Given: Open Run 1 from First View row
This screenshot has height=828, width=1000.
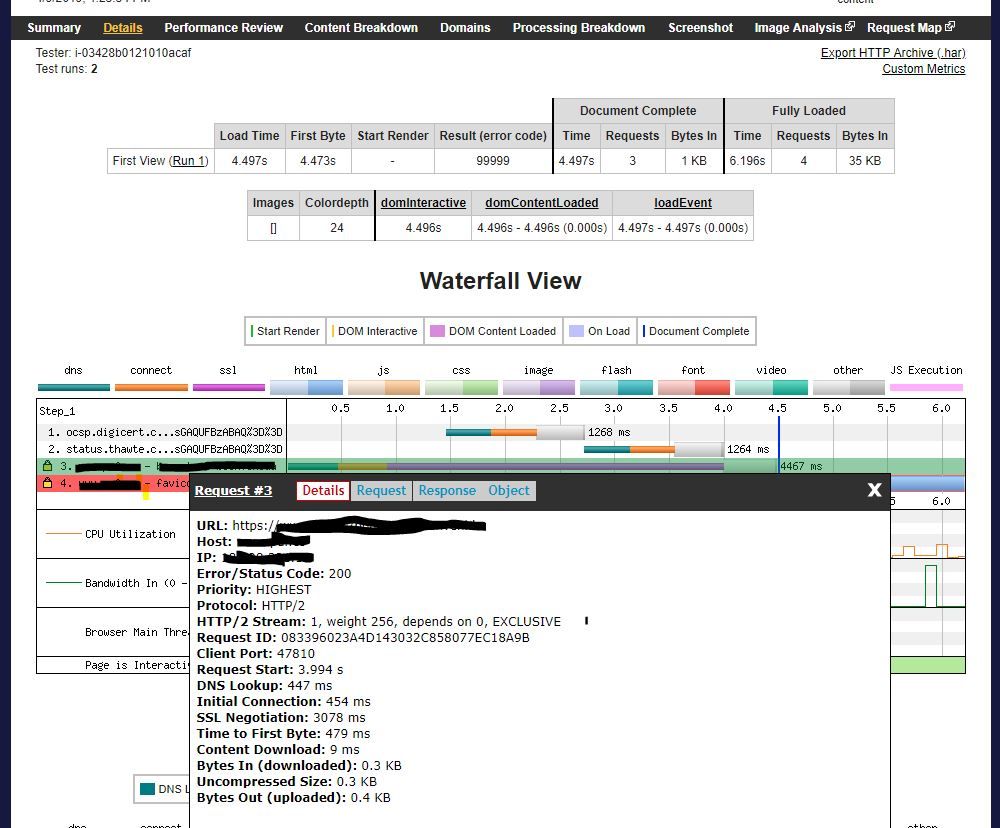Looking at the screenshot, I should pyautogui.click(x=188, y=160).
